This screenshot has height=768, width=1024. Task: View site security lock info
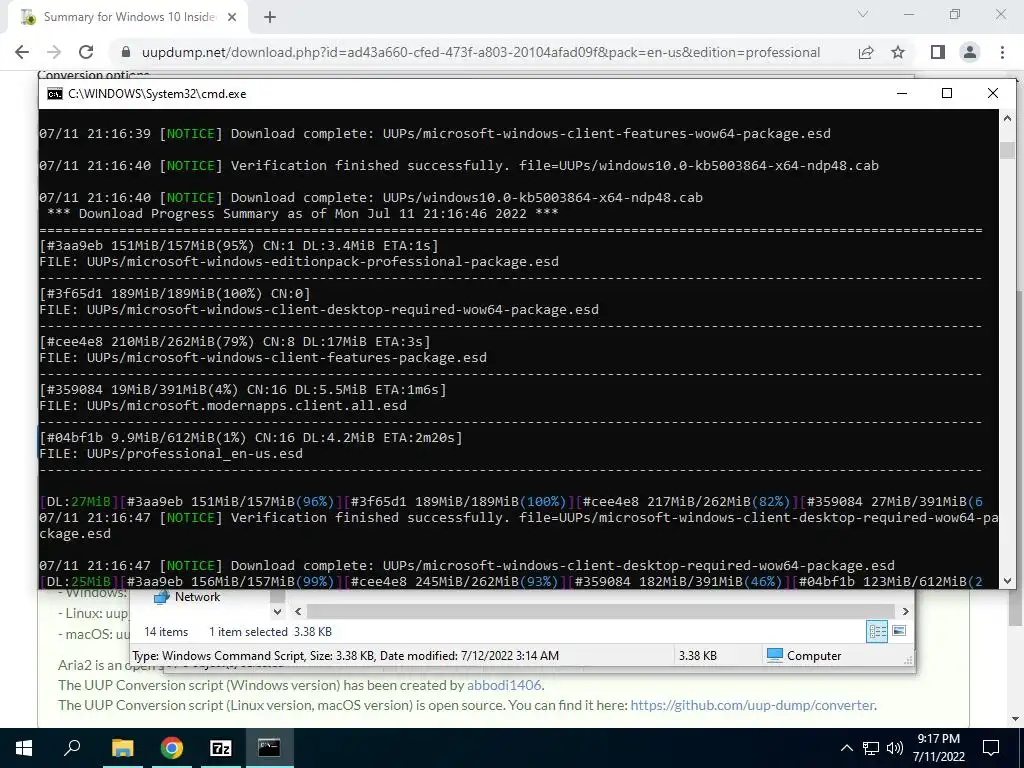point(127,52)
